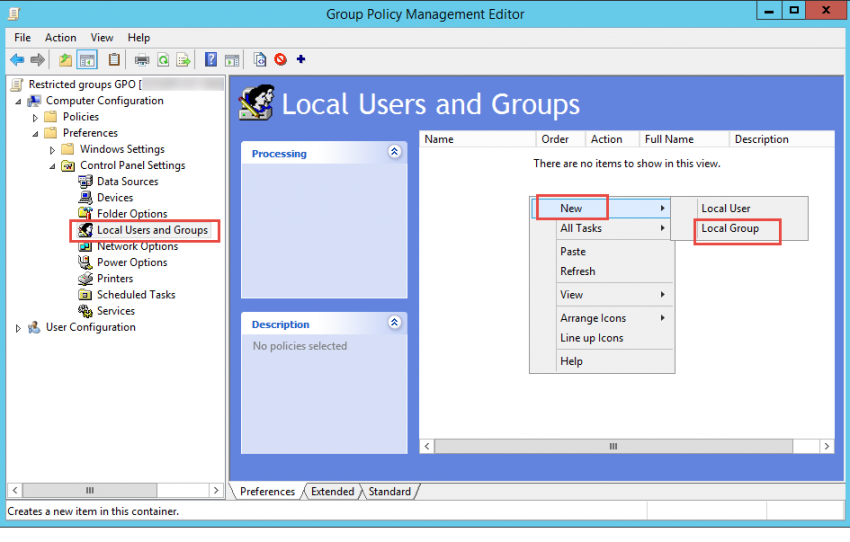Viewport: 850px width, 542px height.
Task: Click the Up one level folder icon
Action: [x=65, y=59]
